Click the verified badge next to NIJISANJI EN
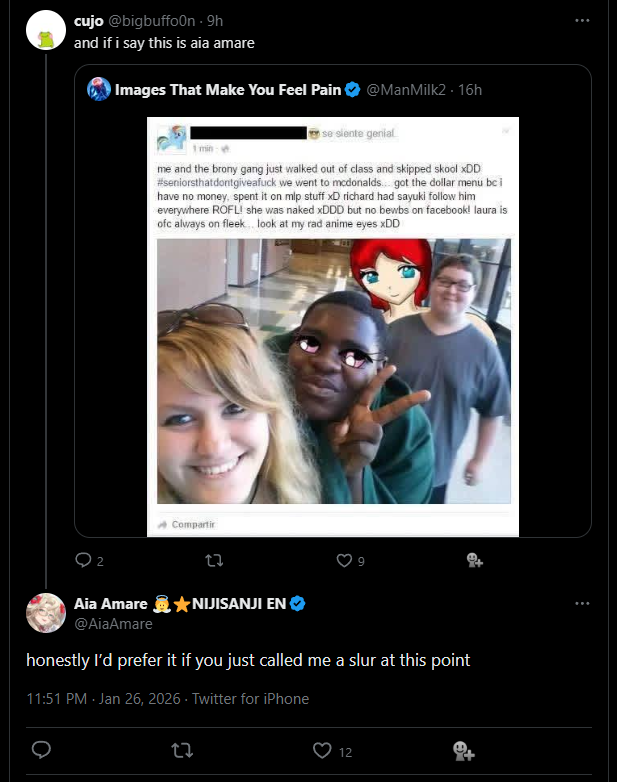 pos(298,603)
